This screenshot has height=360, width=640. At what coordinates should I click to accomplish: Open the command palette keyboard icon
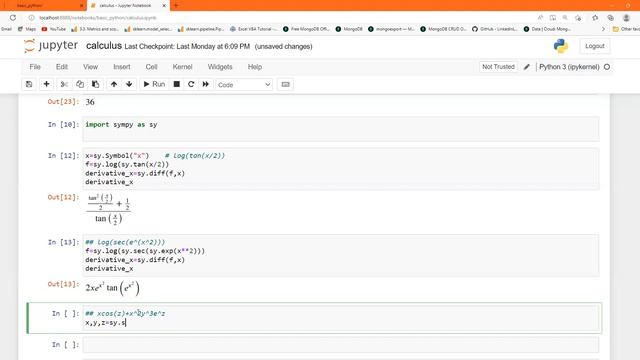(x=285, y=84)
